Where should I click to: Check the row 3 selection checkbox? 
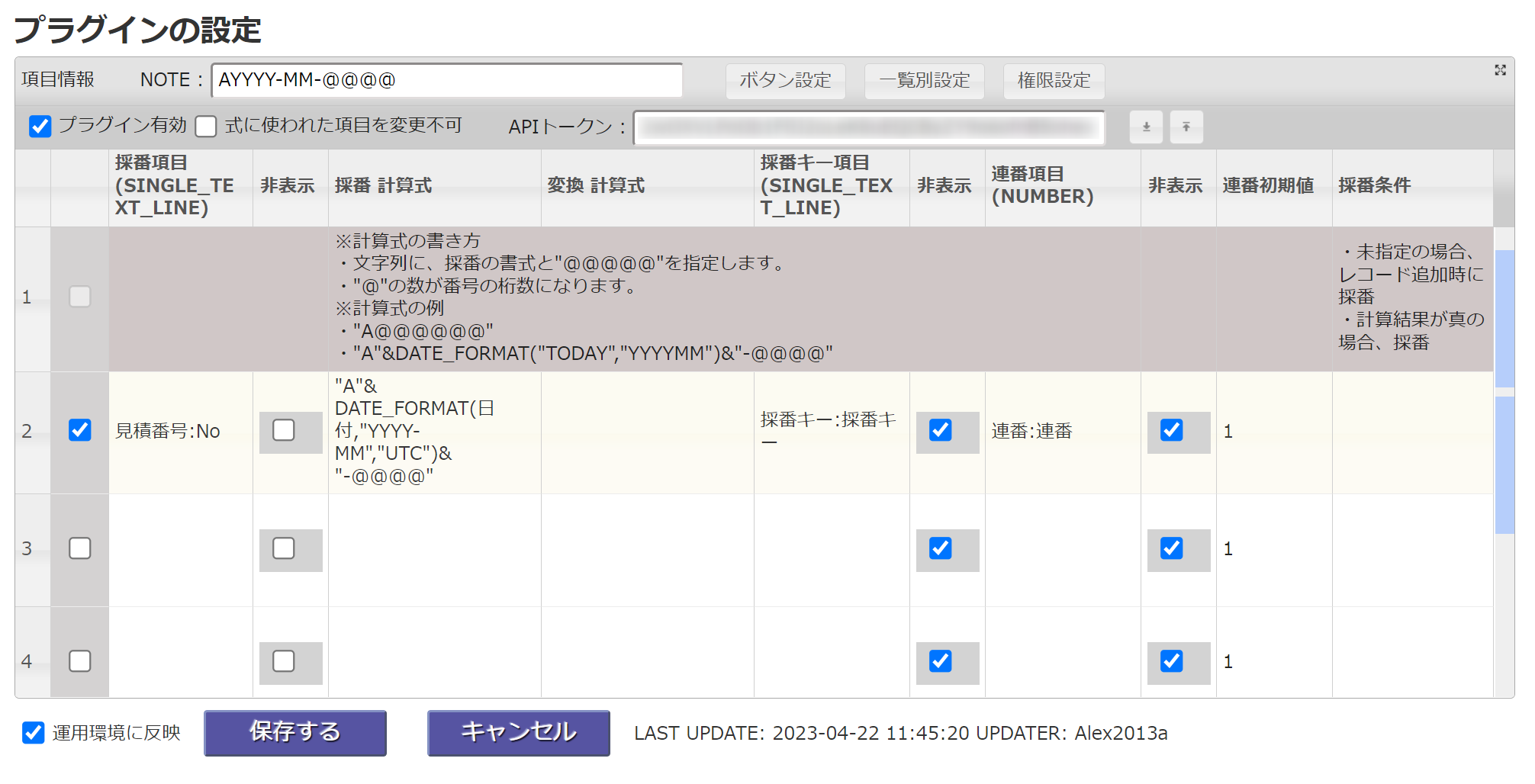pyautogui.click(x=80, y=548)
